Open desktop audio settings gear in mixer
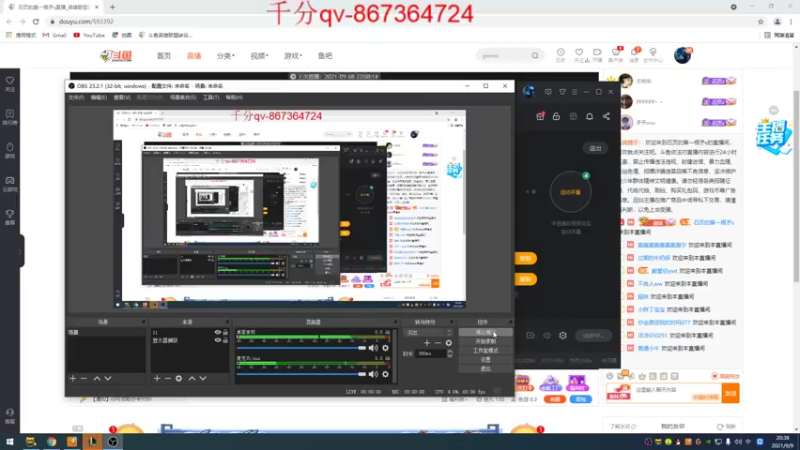The width and height of the screenshot is (800, 450). [385, 348]
